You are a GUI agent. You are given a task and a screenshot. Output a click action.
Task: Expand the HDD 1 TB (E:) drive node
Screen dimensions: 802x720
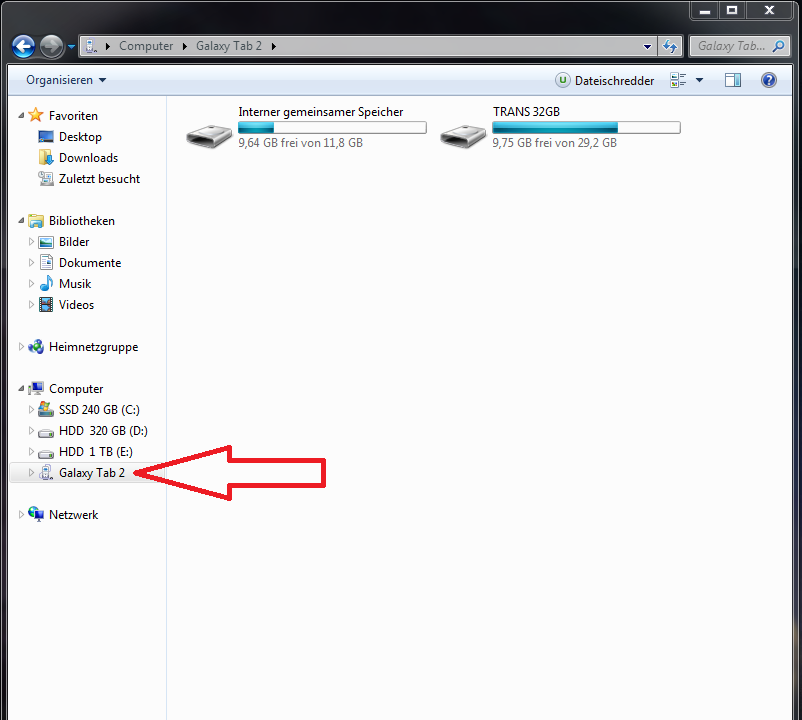click(31, 452)
